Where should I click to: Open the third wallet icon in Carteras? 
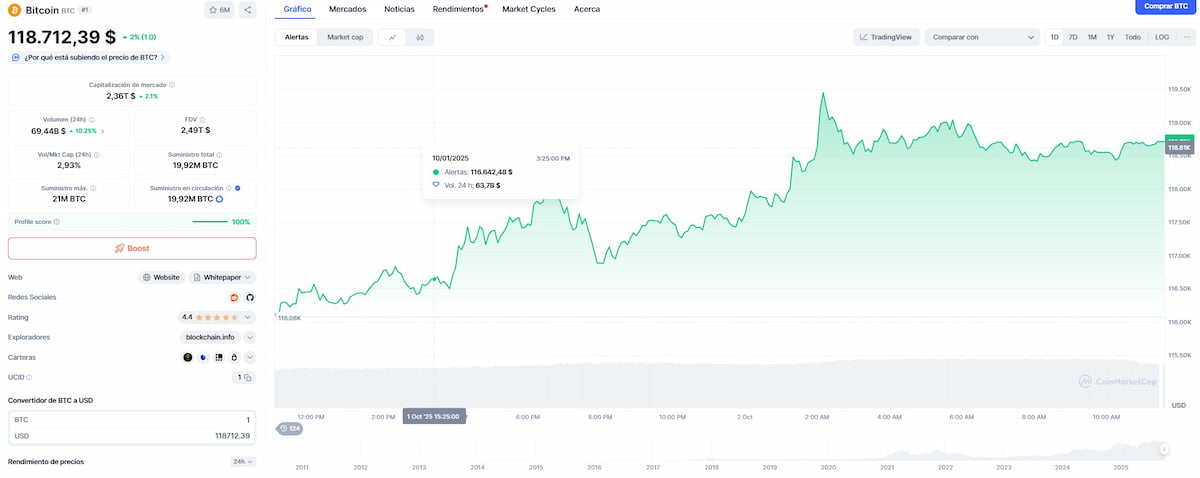click(218, 357)
